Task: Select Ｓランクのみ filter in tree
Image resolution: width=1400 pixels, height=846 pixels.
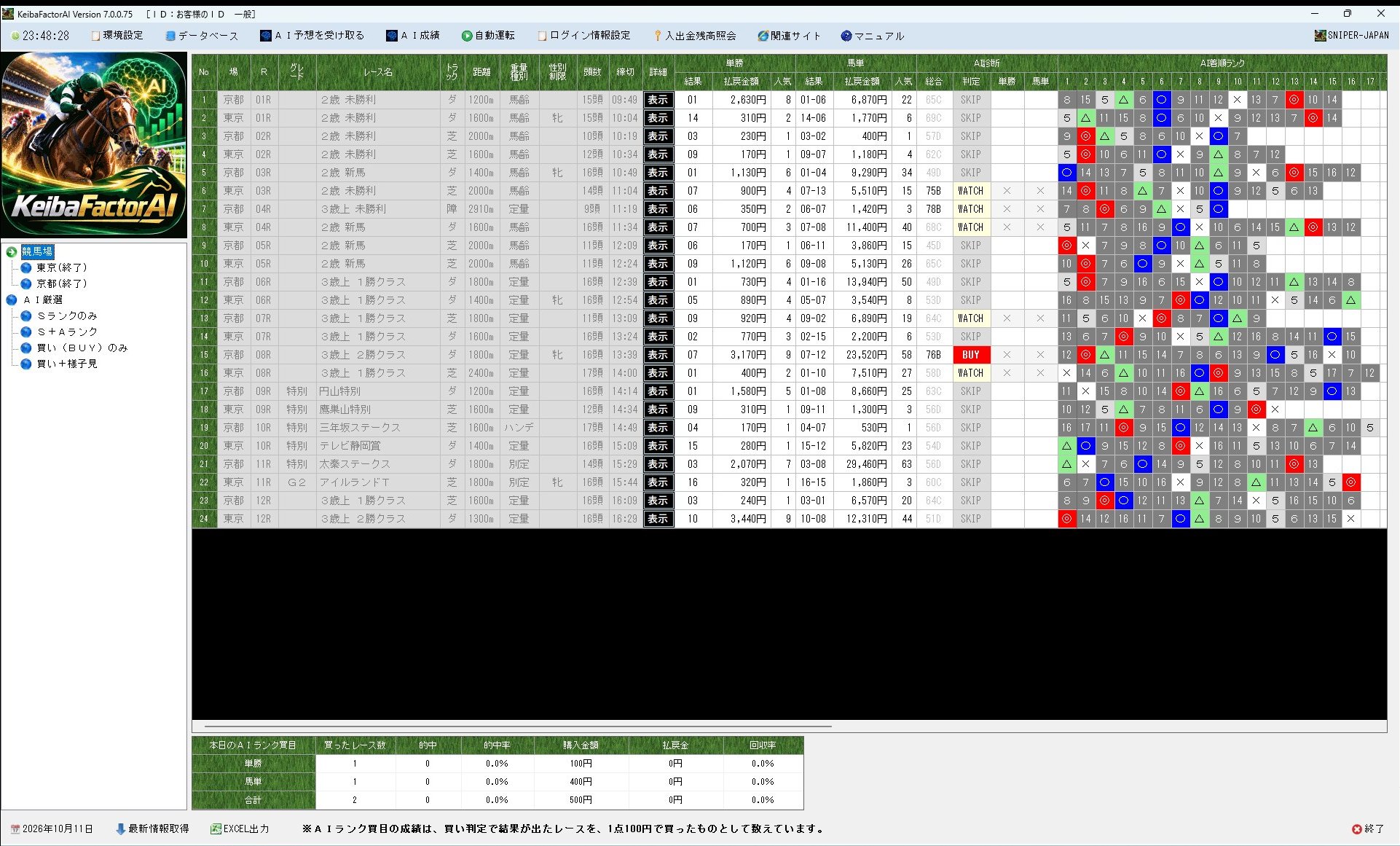Action: pyautogui.click(x=67, y=316)
